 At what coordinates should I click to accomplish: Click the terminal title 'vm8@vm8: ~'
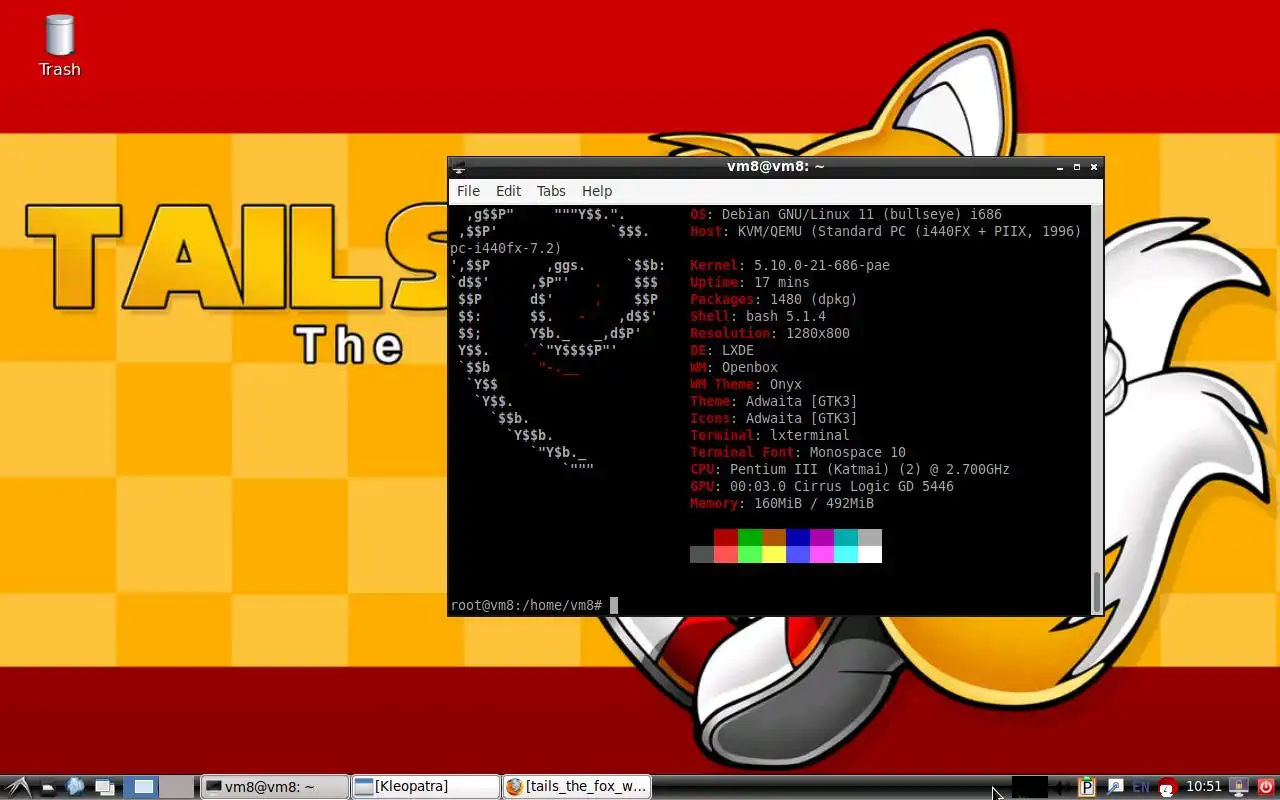click(x=775, y=167)
